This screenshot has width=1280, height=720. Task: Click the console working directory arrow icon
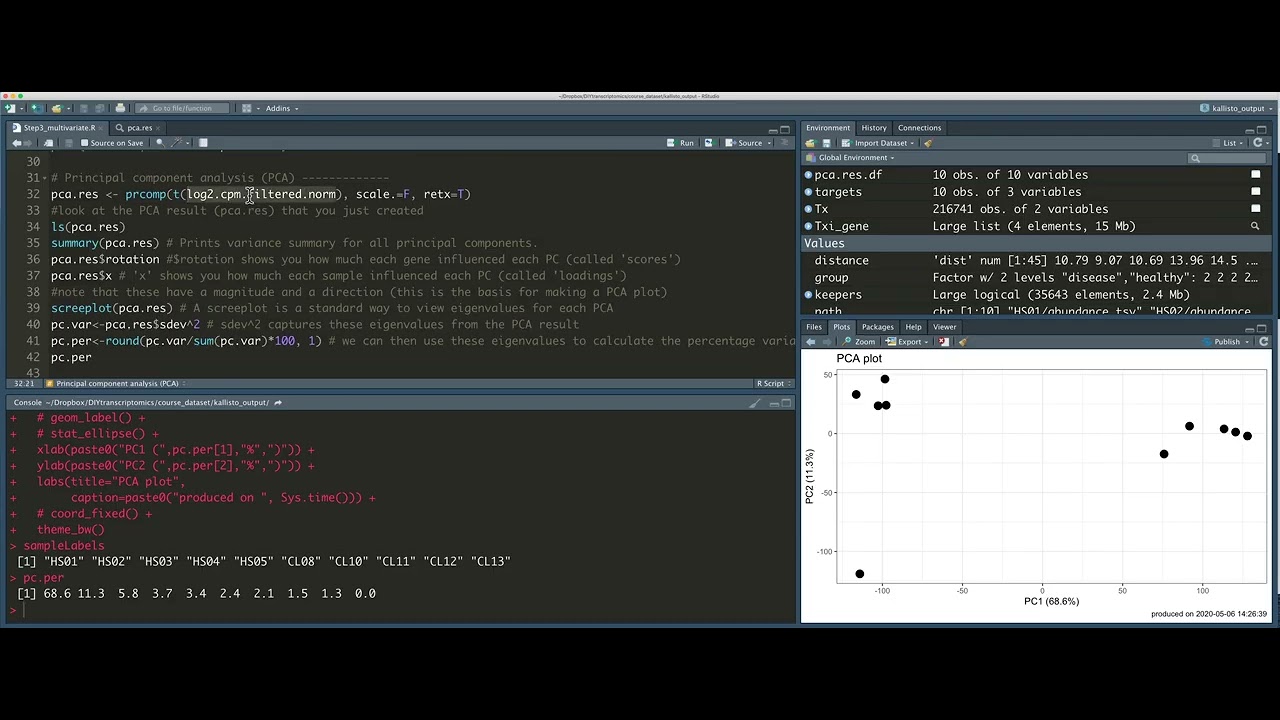click(278, 402)
